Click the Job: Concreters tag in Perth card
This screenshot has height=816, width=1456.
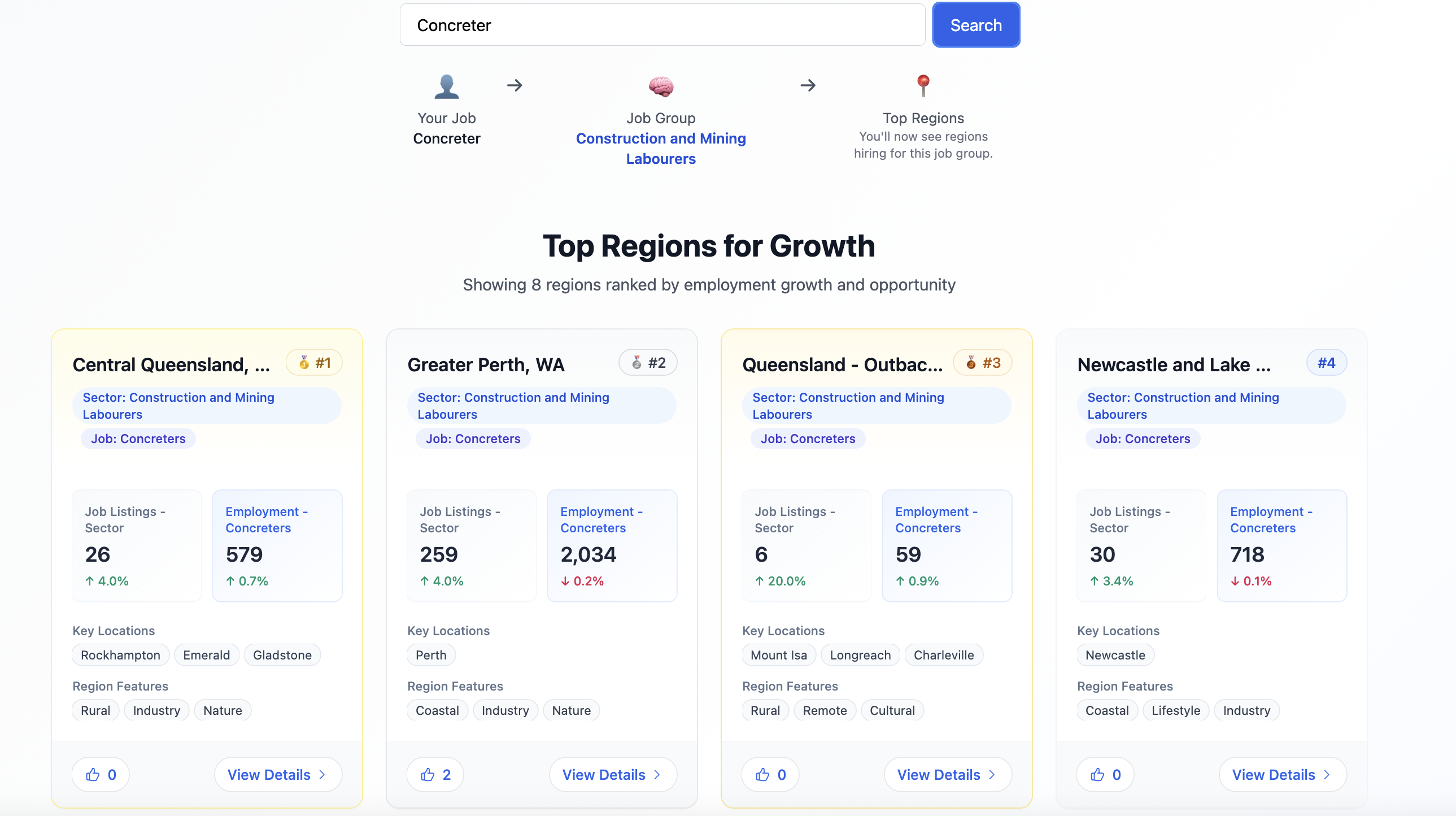point(473,439)
